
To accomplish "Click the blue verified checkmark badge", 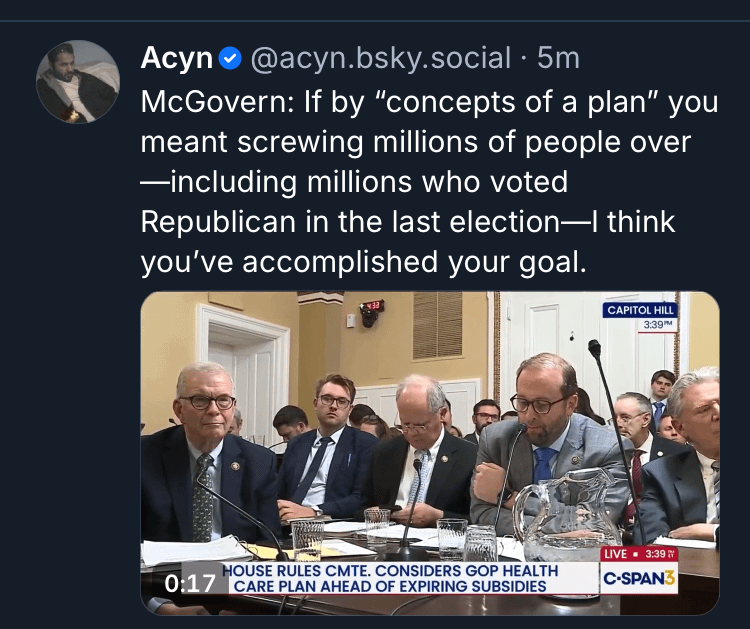I will (230, 59).
